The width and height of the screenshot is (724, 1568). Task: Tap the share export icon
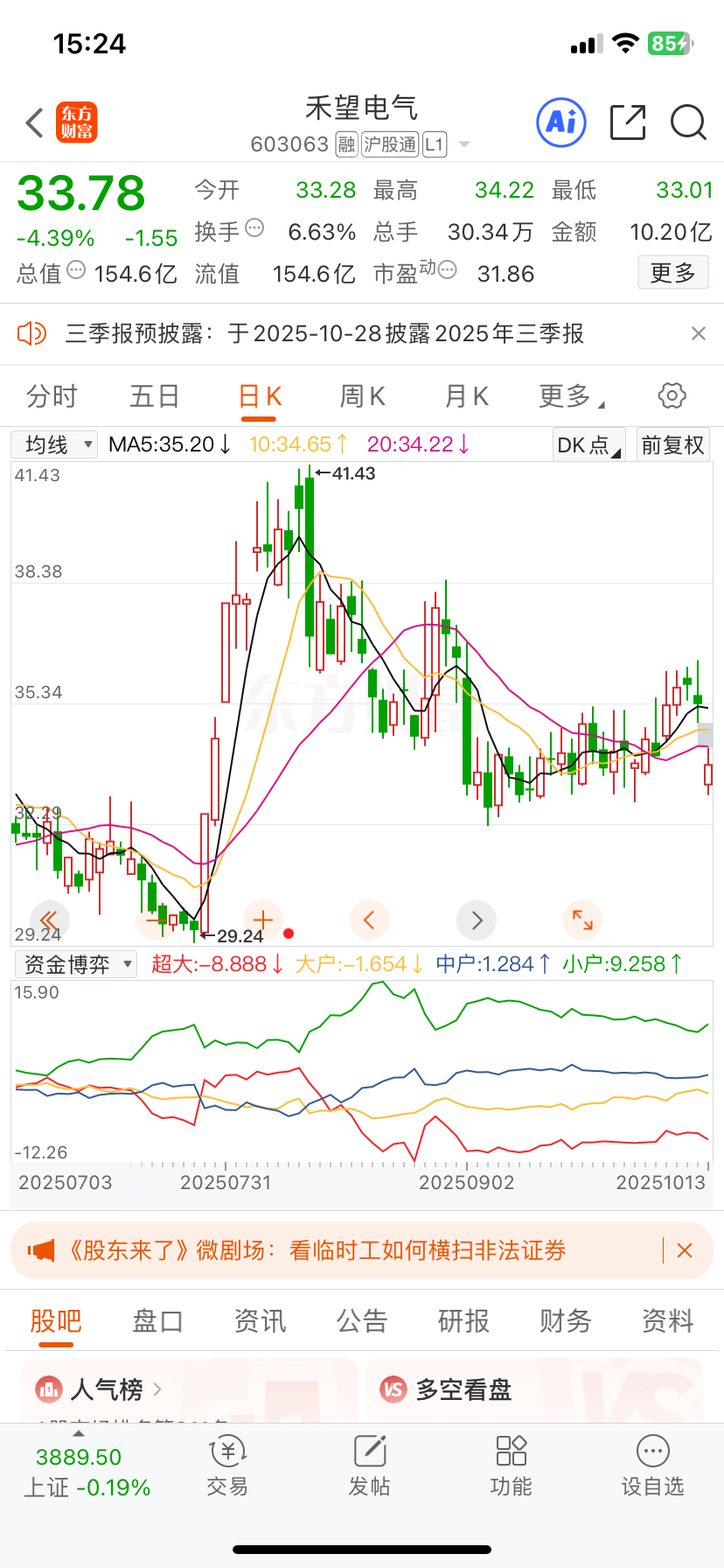628,122
